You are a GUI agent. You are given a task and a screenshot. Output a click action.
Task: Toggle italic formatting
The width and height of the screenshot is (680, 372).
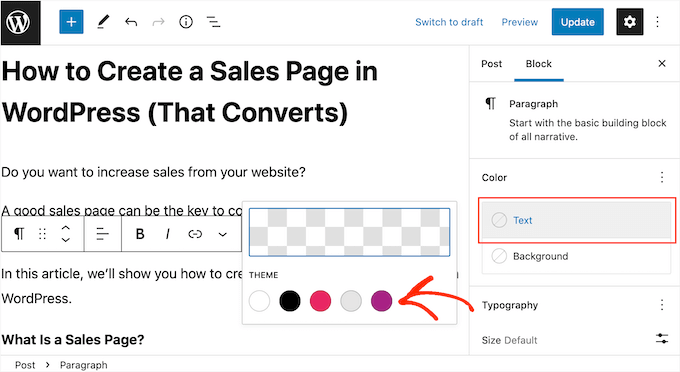[167, 234]
